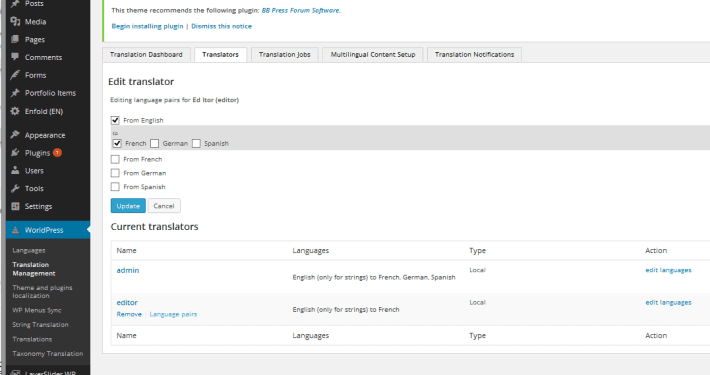Viewport: 710px width, 375px height.
Task: Open String Translation submenu item
Action: tap(40, 325)
